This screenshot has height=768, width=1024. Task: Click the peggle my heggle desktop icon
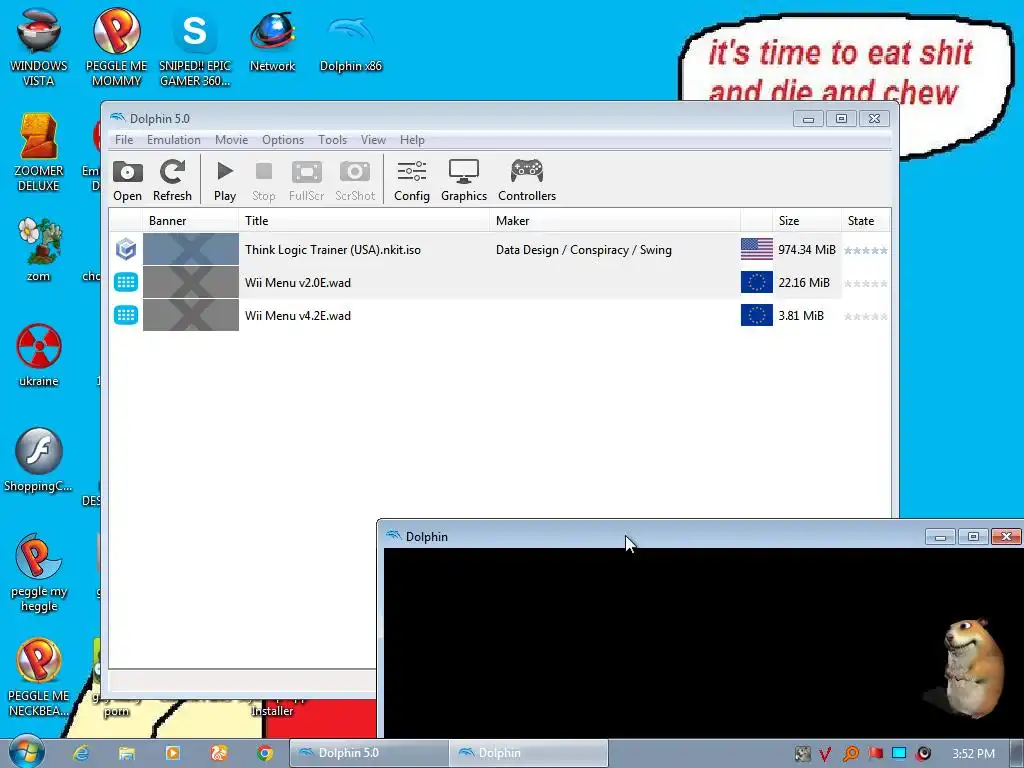pos(39,573)
